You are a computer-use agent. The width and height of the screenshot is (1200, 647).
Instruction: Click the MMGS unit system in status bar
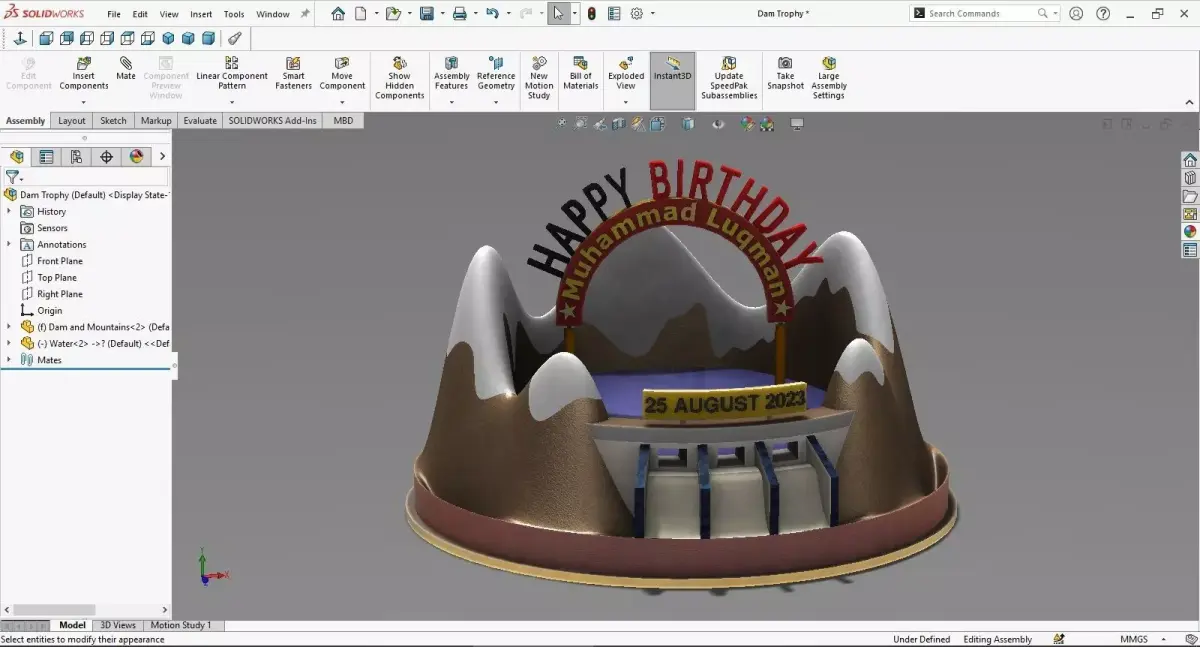point(1134,639)
